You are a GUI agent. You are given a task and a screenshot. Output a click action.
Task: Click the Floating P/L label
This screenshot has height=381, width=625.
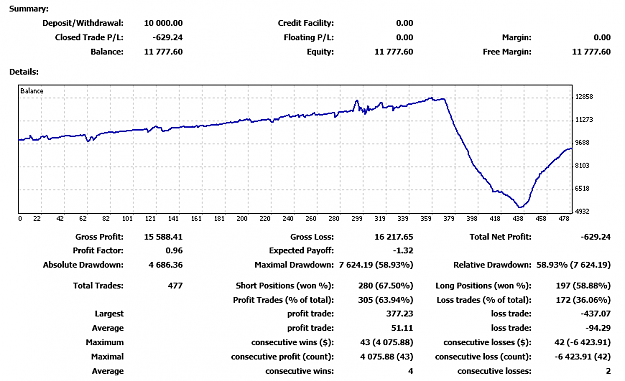309,37
